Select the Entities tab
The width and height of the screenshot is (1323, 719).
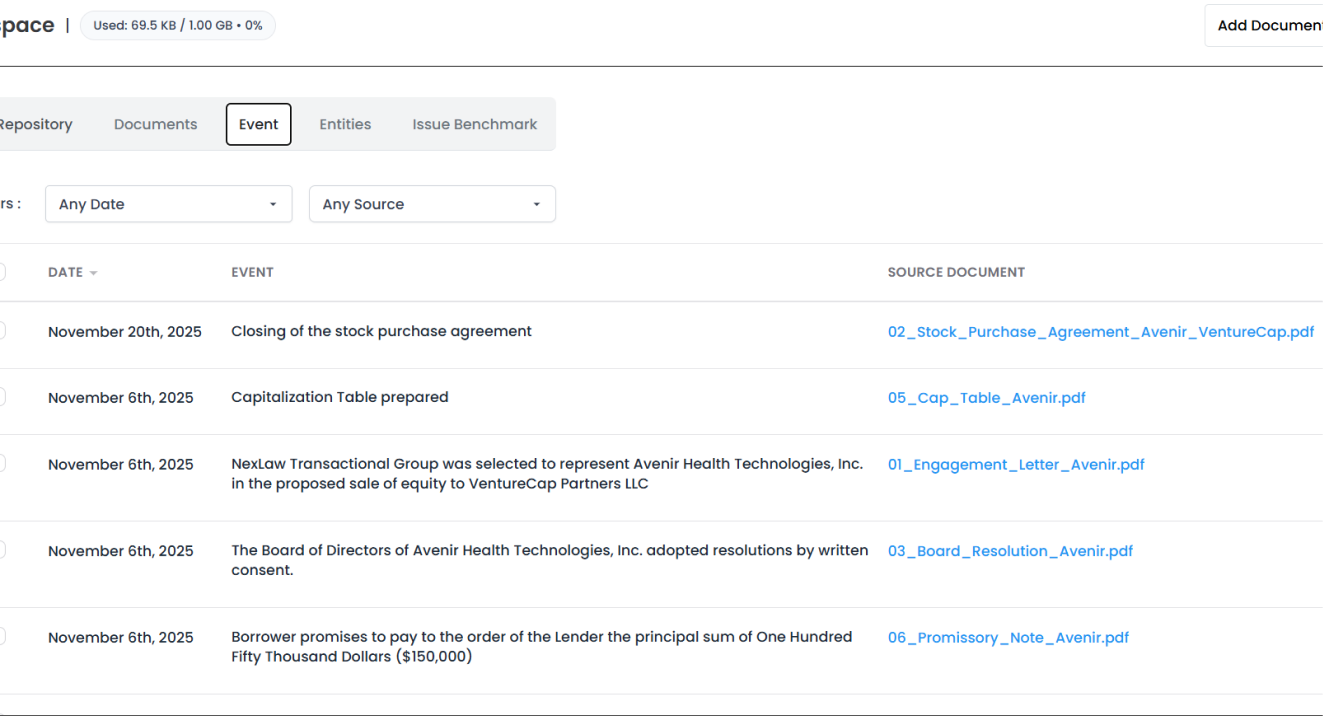tap(345, 124)
